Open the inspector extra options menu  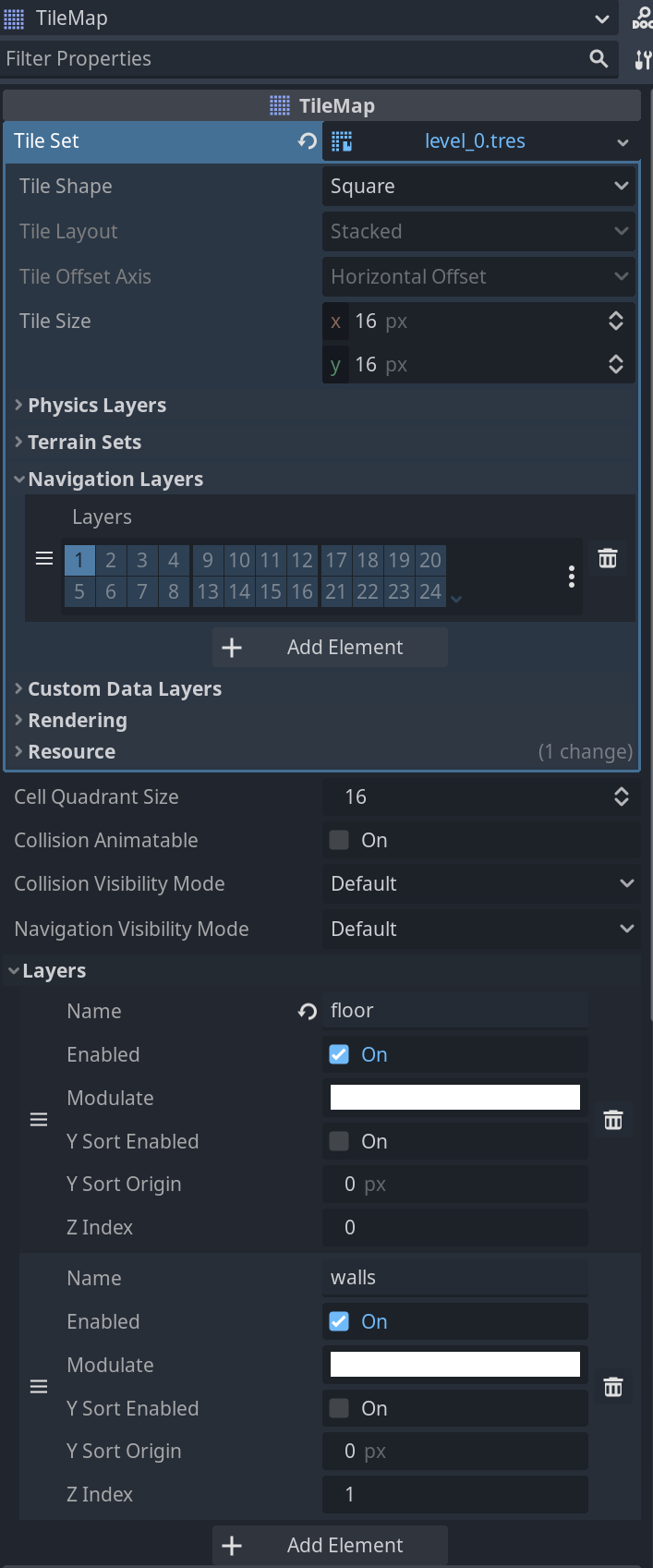(x=641, y=59)
